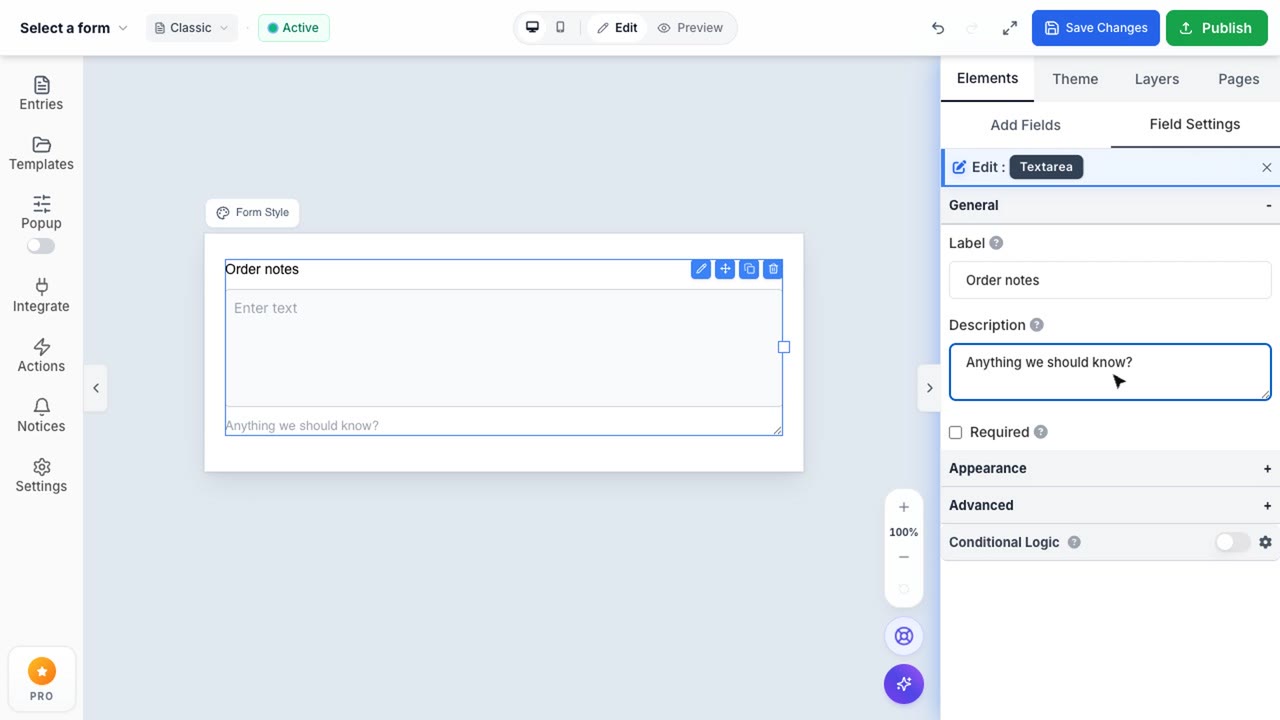Open the Form Style button
The width and height of the screenshot is (1280, 720).
(253, 212)
